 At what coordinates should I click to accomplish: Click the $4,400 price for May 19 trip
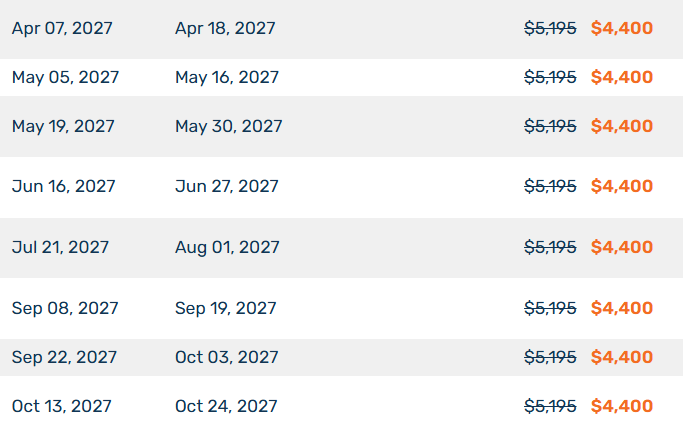click(622, 126)
